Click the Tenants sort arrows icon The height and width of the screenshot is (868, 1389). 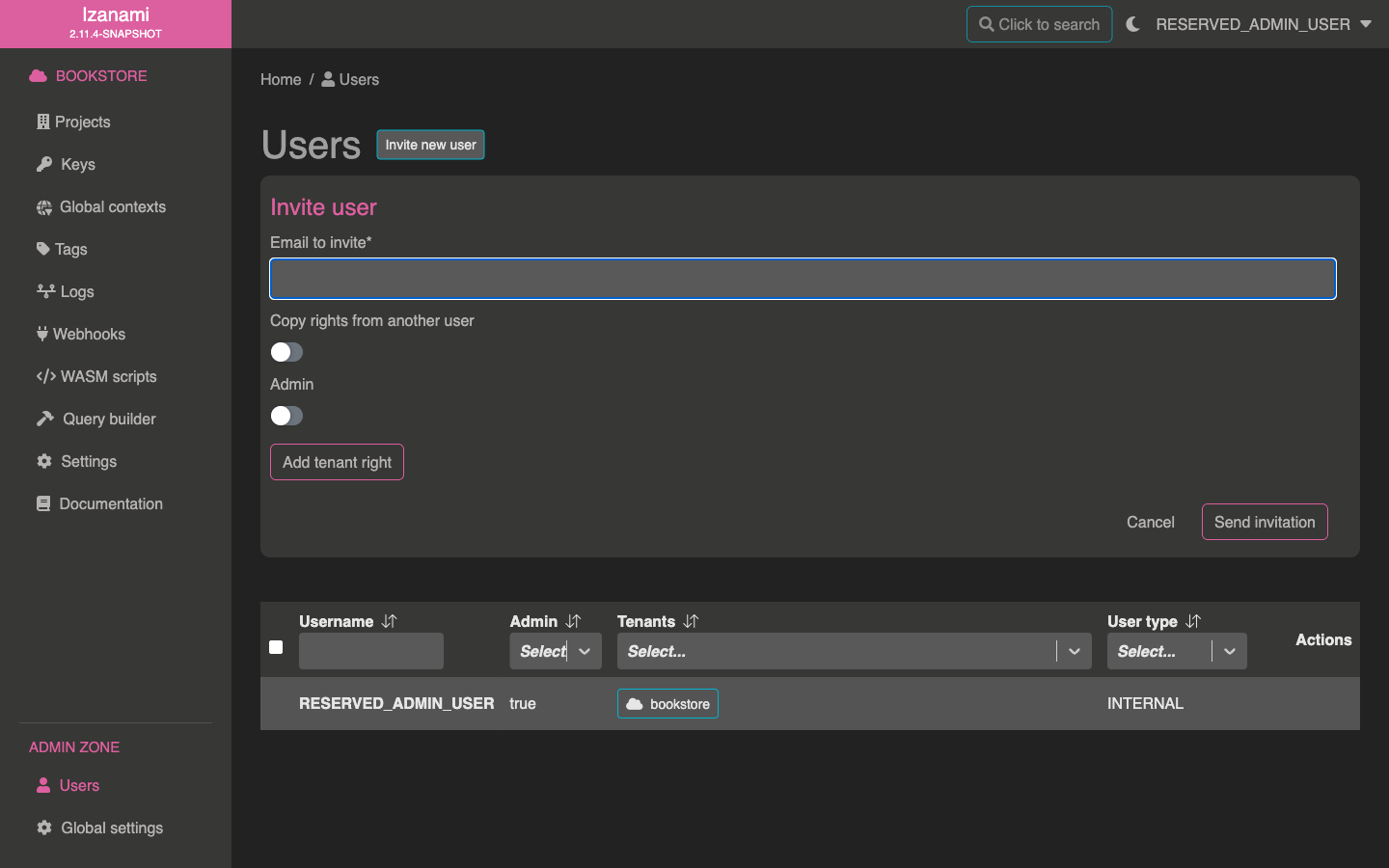pos(691,621)
